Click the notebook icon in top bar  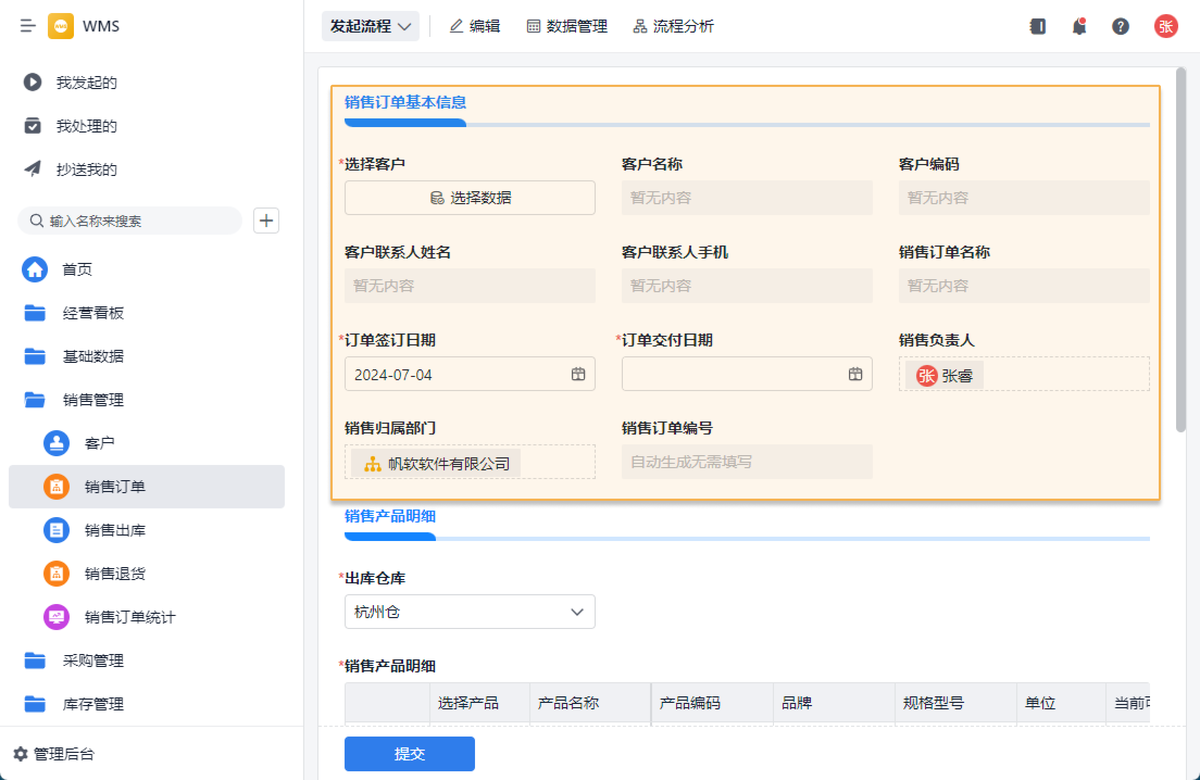pyautogui.click(x=1038, y=27)
